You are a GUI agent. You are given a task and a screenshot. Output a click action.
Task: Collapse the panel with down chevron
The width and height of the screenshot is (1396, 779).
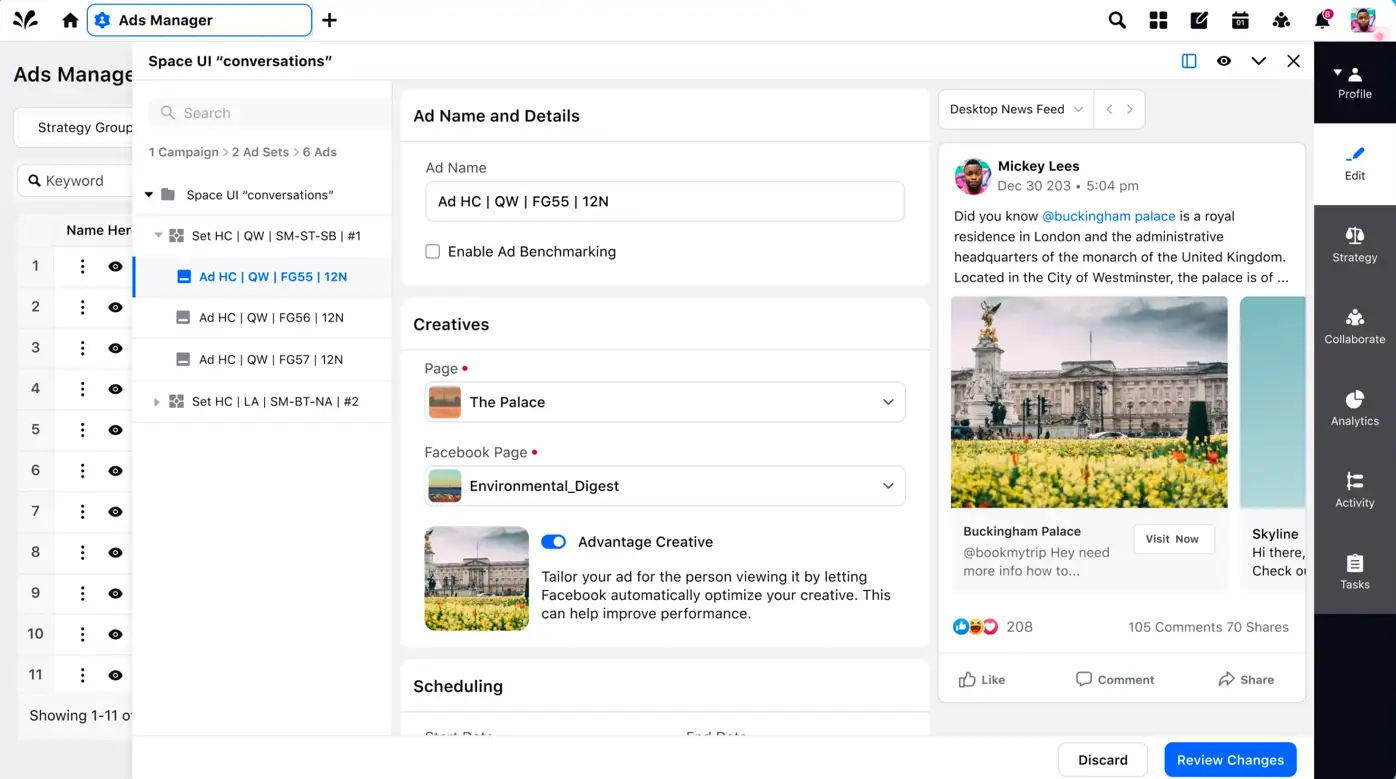tap(1259, 61)
